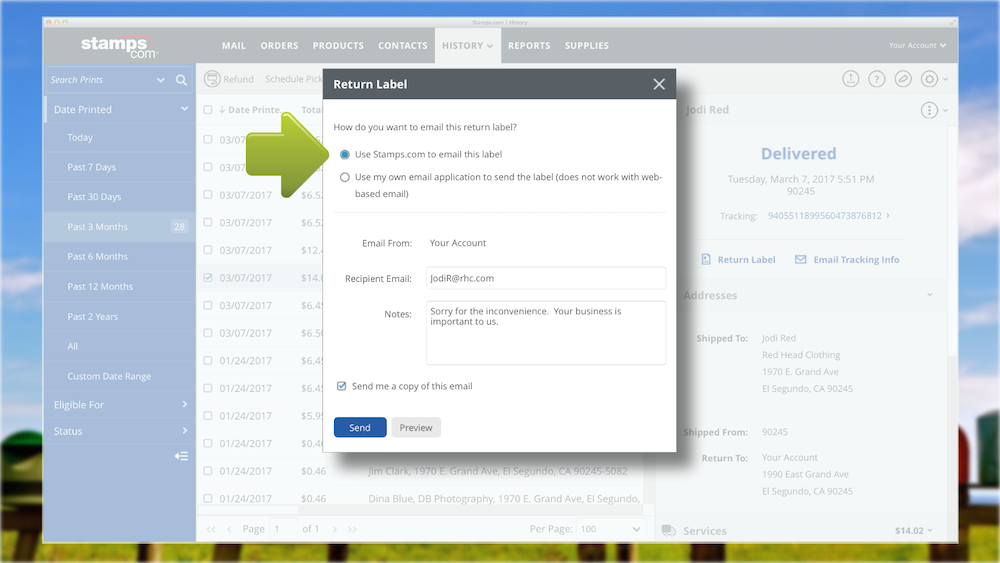Click the Email Tracking Info envelope icon
Screen dimensions: 1000x563
coord(800,260)
